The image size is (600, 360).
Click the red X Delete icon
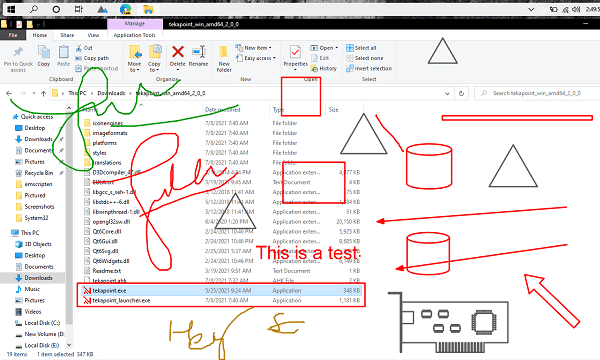click(178, 51)
